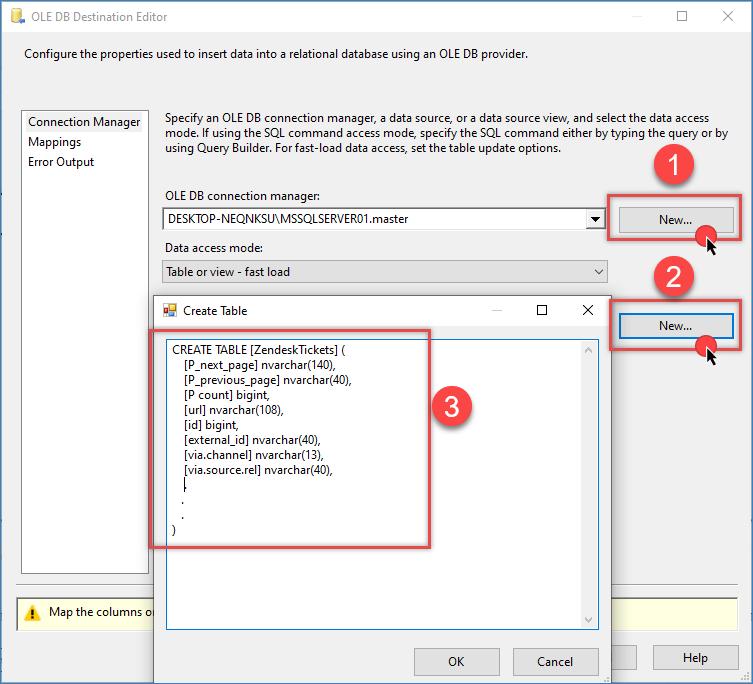The image size is (753, 684).
Task: Select the Error Output page
Action: pos(61,162)
